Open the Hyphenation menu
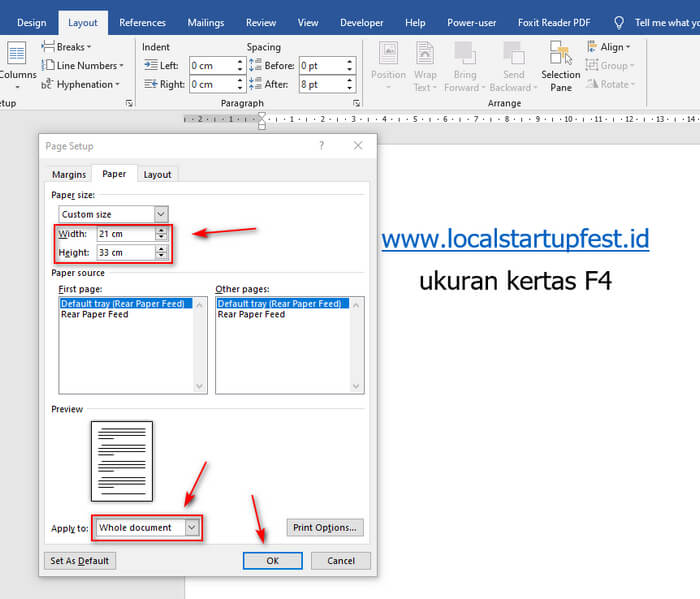 (x=81, y=84)
